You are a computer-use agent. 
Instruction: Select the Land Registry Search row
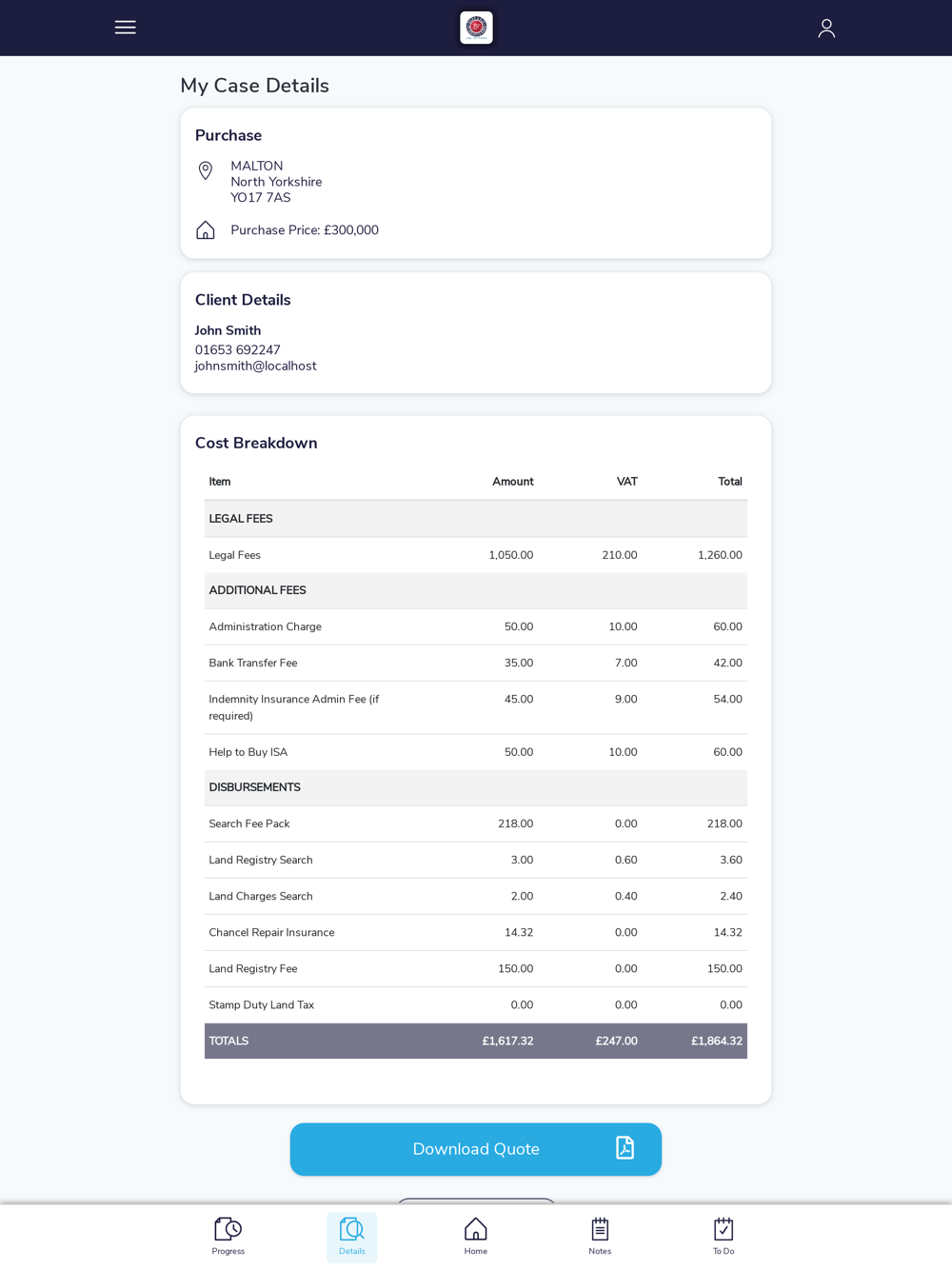(x=476, y=861)
